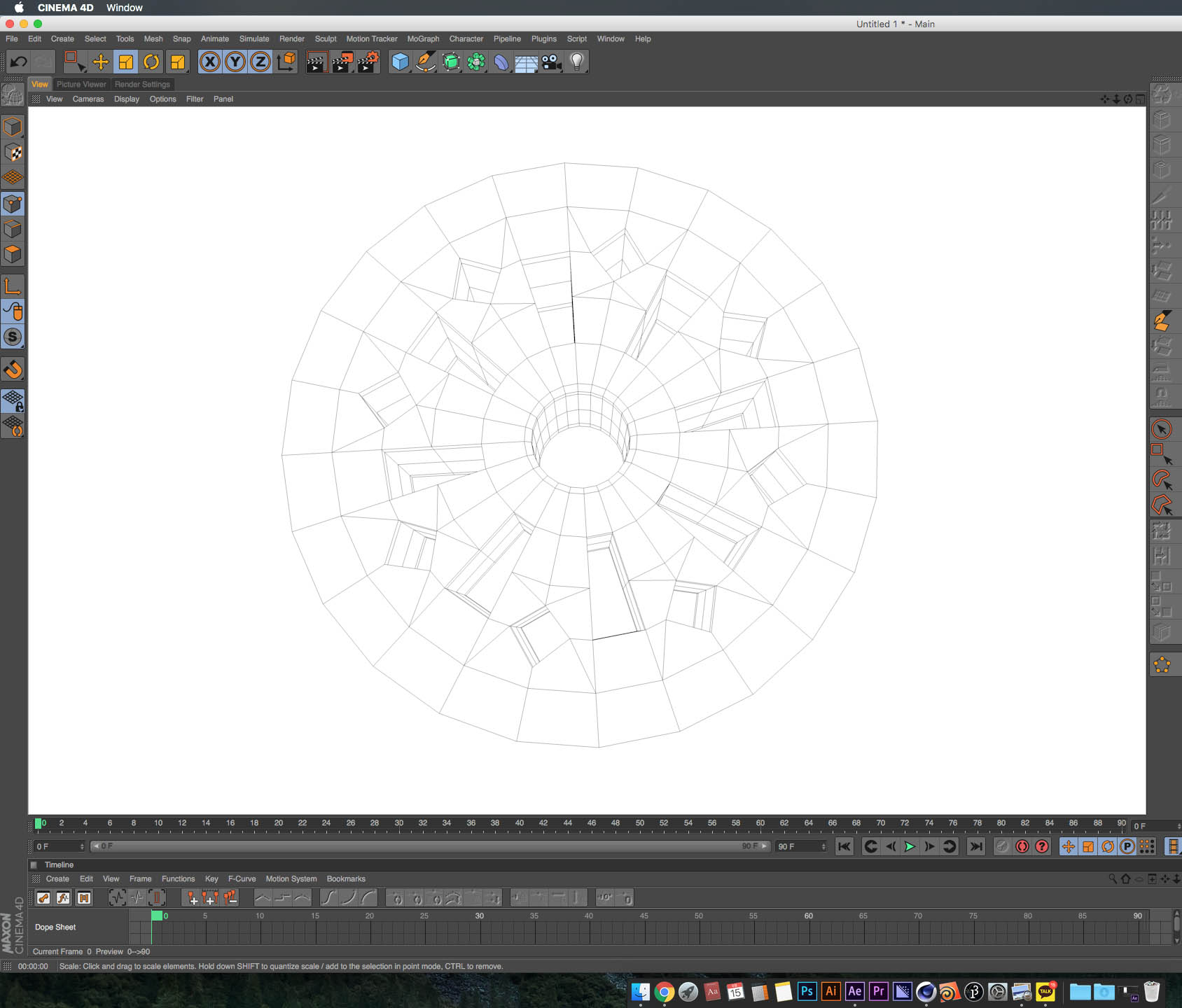
Task: Open the spline pen tool
Action: click(426, 62)
